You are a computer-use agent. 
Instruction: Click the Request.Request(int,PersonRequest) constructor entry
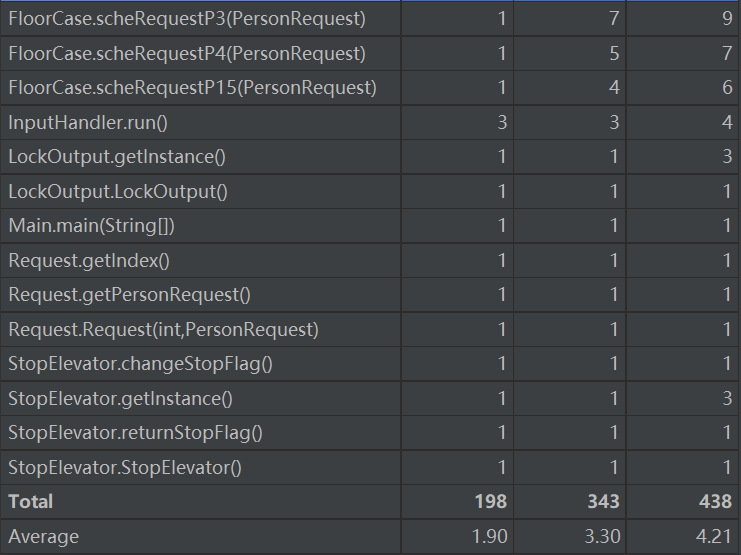coord(163,330)
